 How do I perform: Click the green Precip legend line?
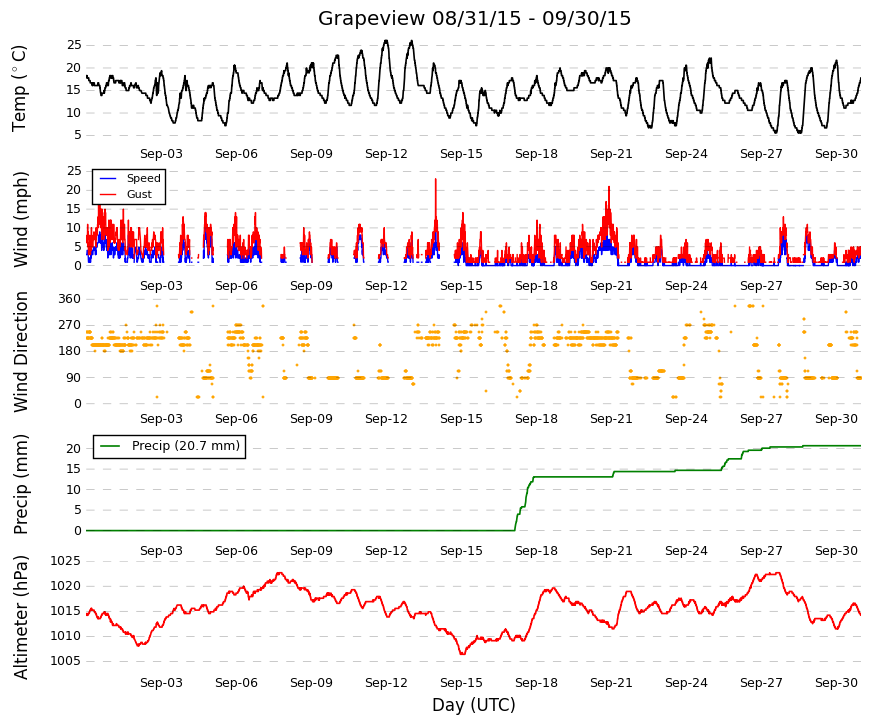[x=111, y=446]
